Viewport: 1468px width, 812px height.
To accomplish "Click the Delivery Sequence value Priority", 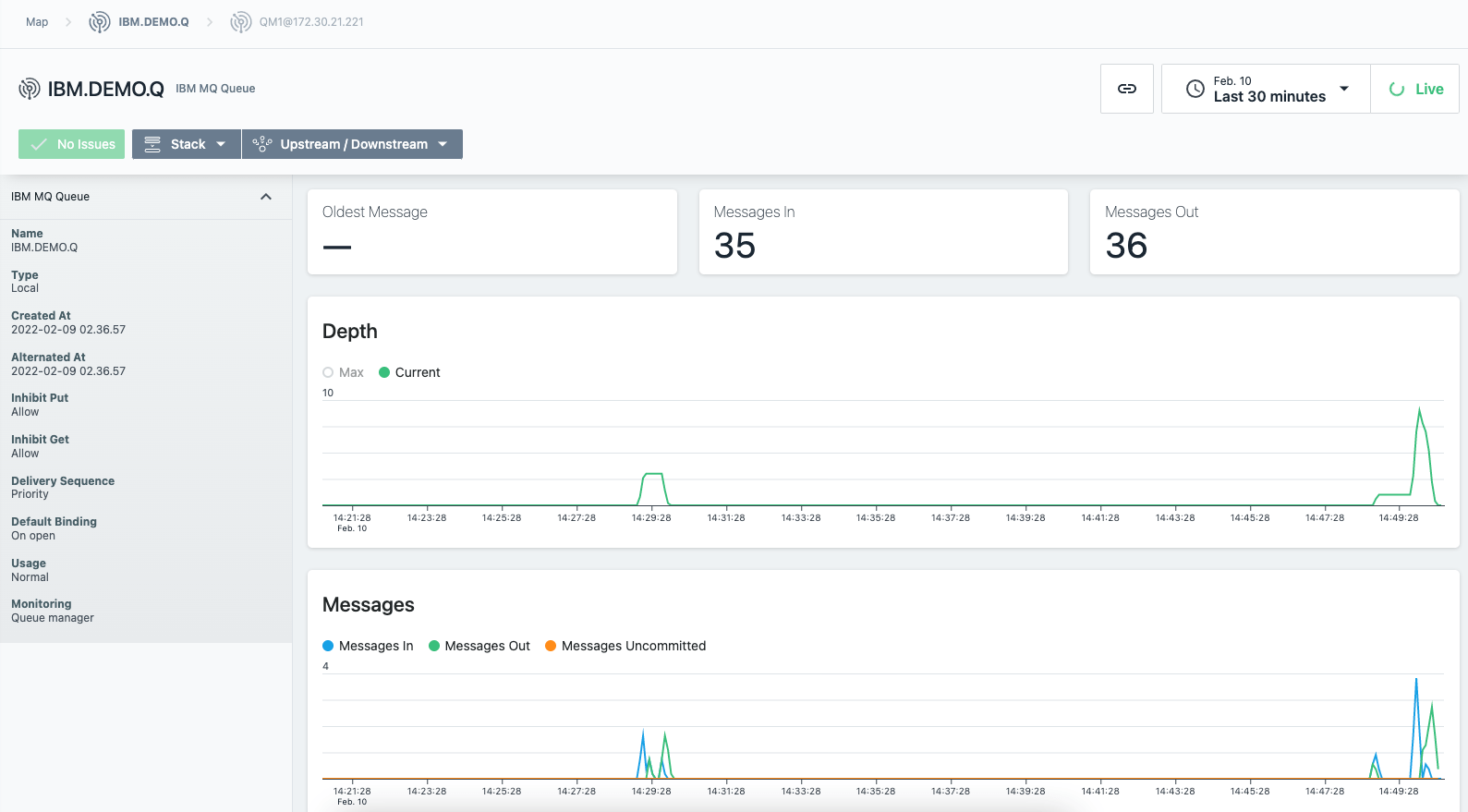I will 30,494.
